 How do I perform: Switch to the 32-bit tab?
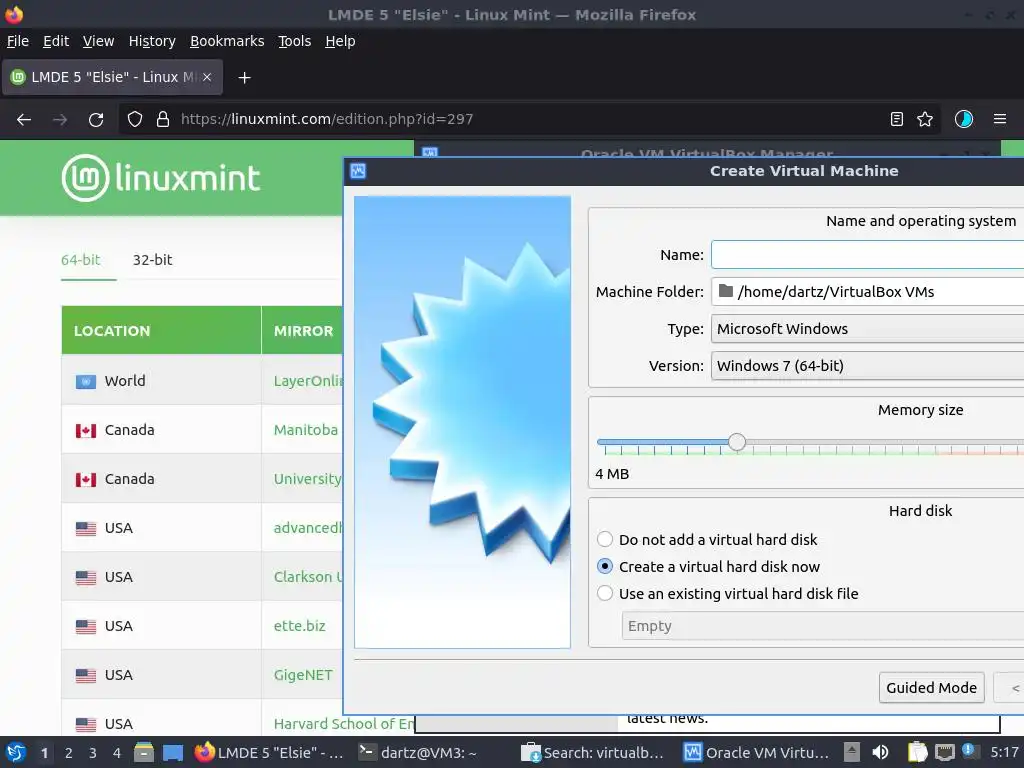153,259
